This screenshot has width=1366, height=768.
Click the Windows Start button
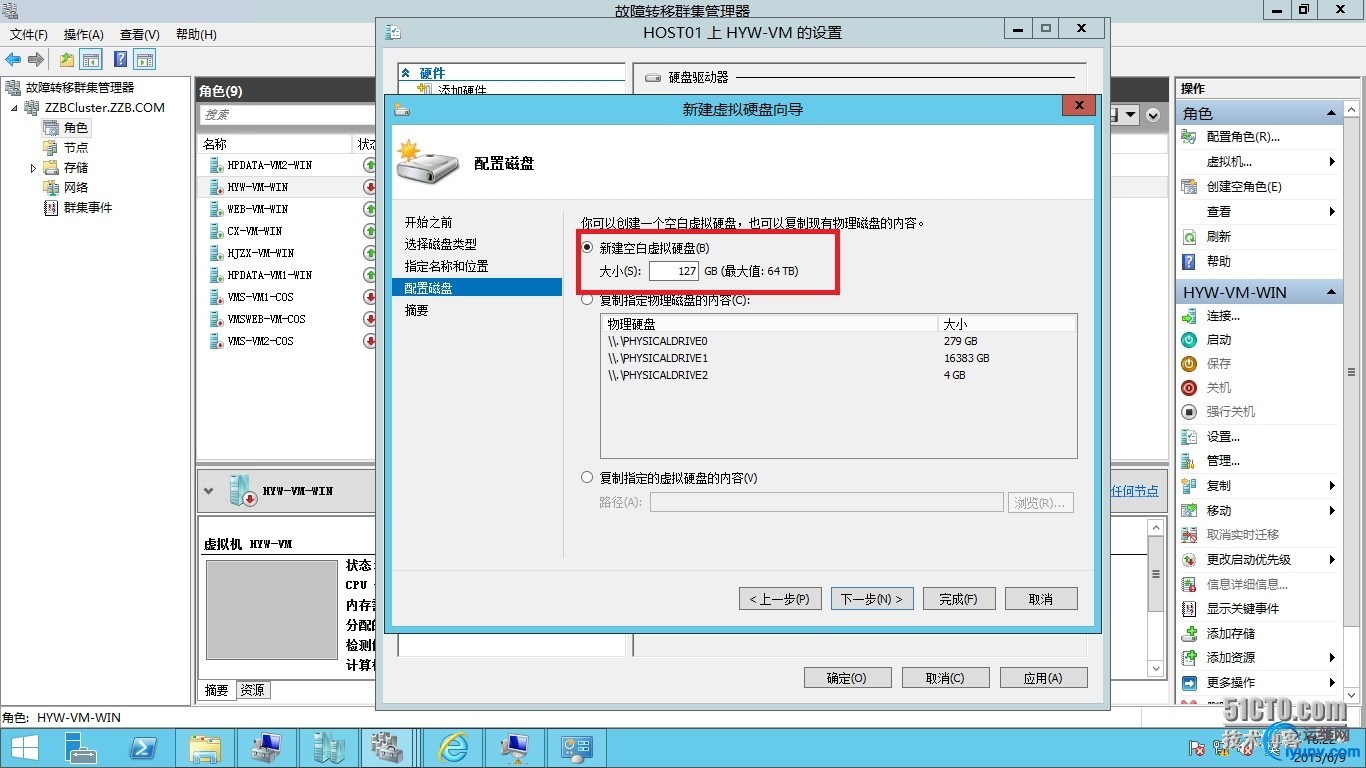point(25,747)
